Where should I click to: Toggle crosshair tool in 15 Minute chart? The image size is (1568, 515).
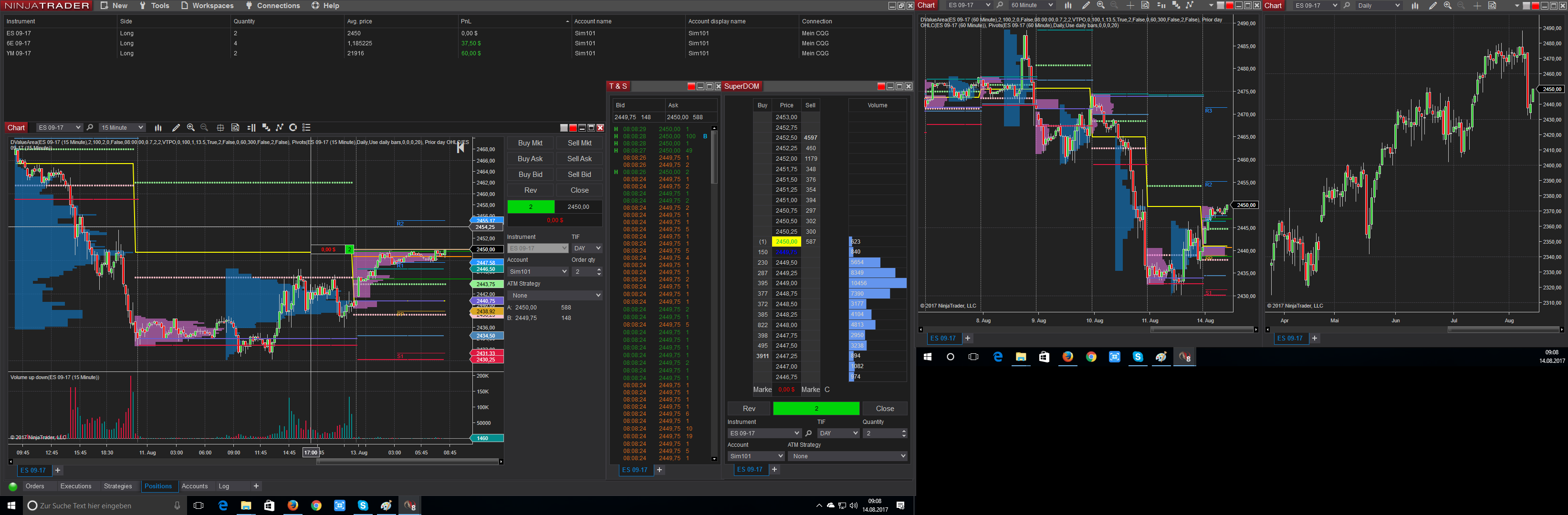[x=220, y=128]
